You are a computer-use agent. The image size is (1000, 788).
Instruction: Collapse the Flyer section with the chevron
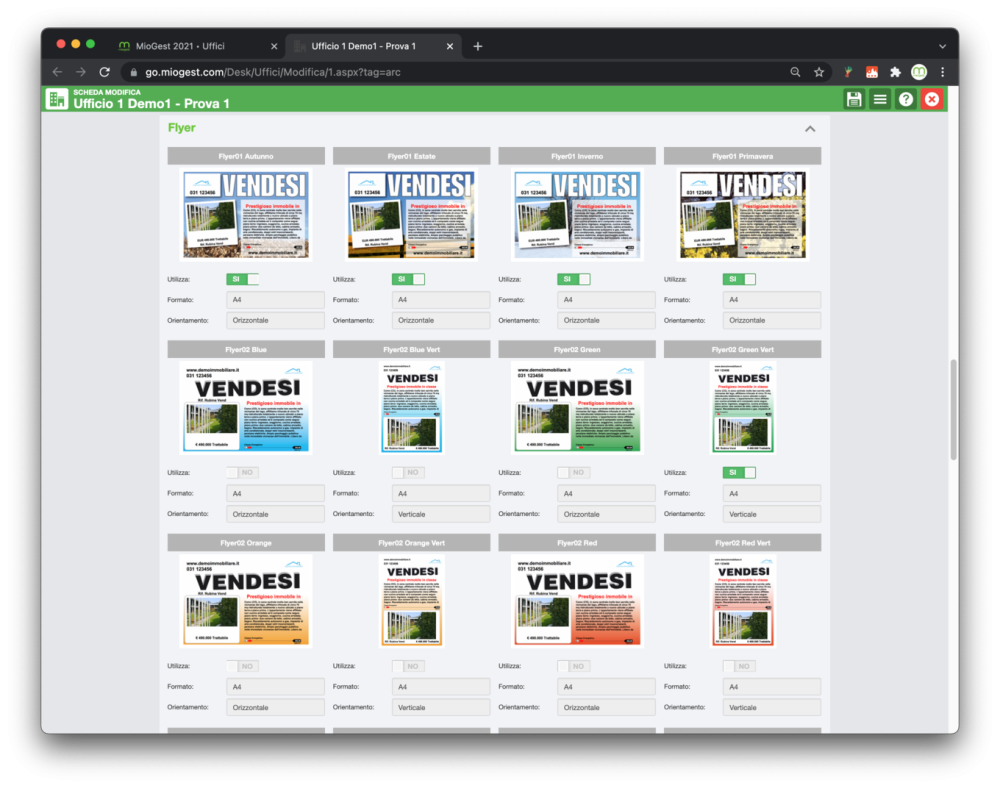pyautogui.click(x=810, y=129)
